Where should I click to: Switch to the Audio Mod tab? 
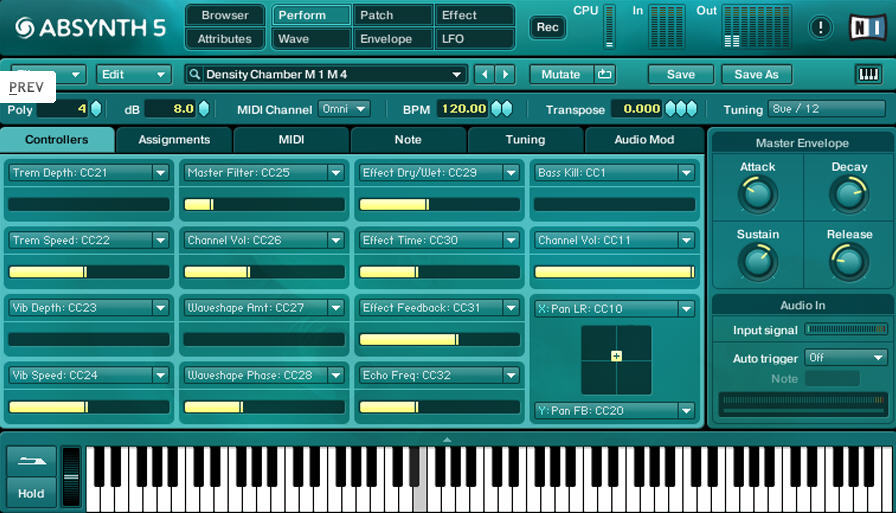click(x=644, y=140)
